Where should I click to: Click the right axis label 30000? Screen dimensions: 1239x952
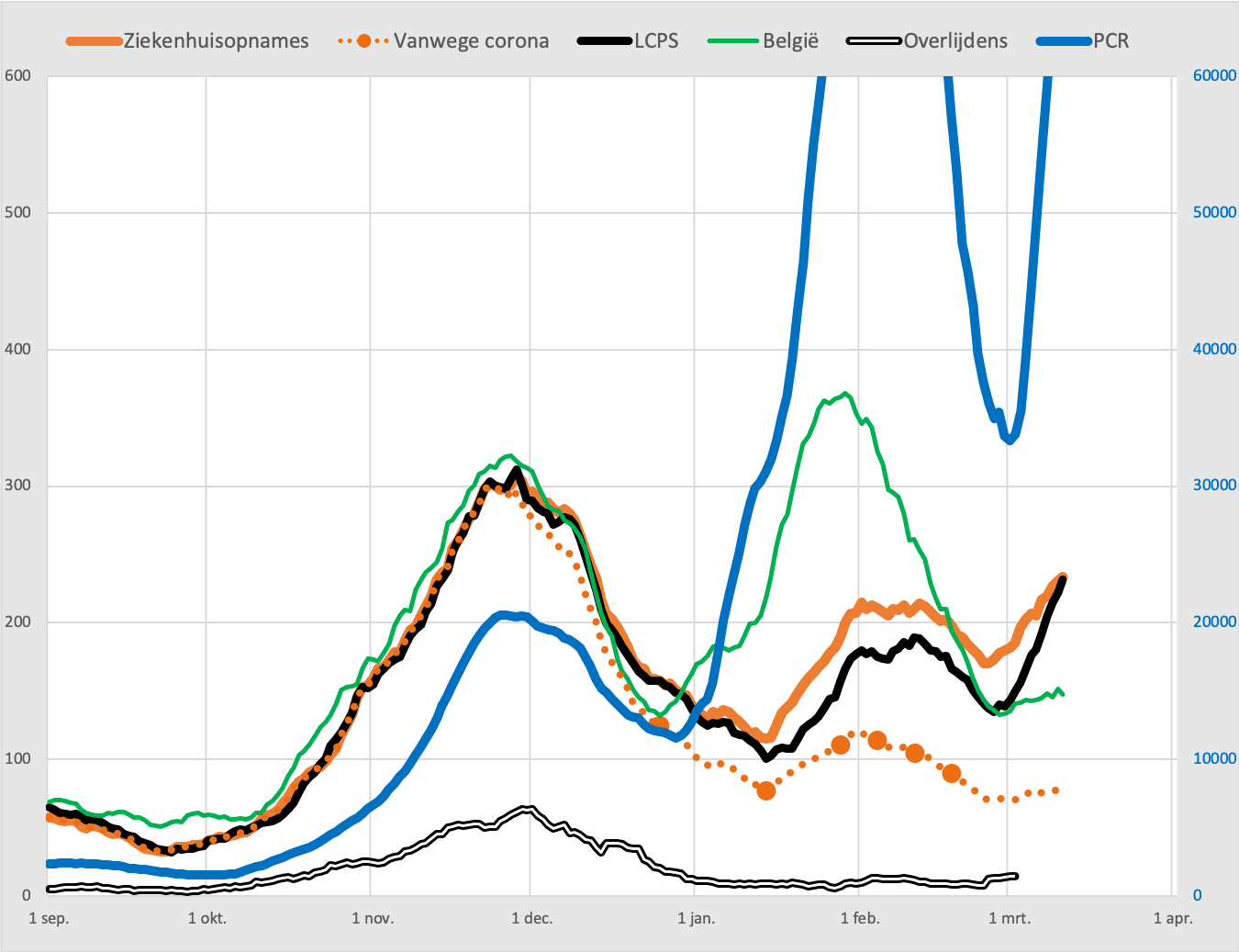1214,485
